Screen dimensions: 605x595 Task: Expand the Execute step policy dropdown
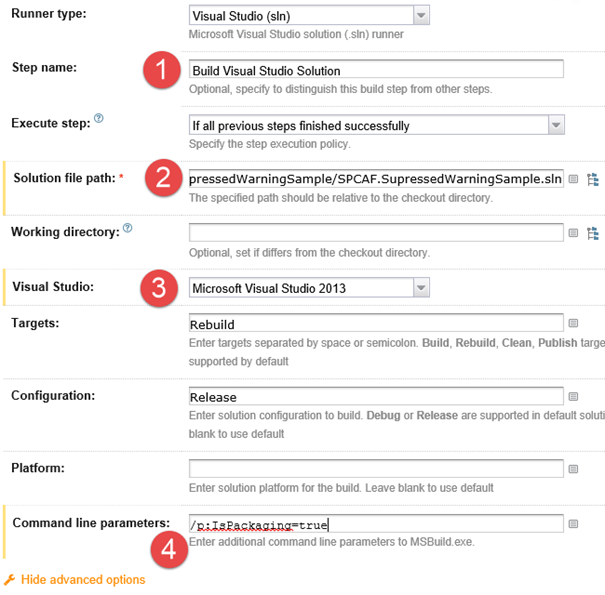[377, 125]
